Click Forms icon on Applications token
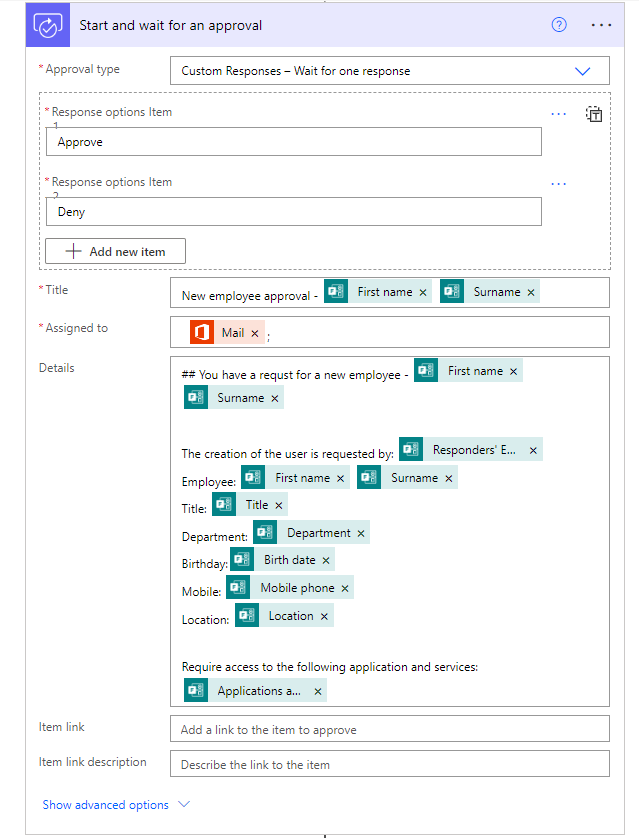The image size is (639, 838). tap(196, 690)
